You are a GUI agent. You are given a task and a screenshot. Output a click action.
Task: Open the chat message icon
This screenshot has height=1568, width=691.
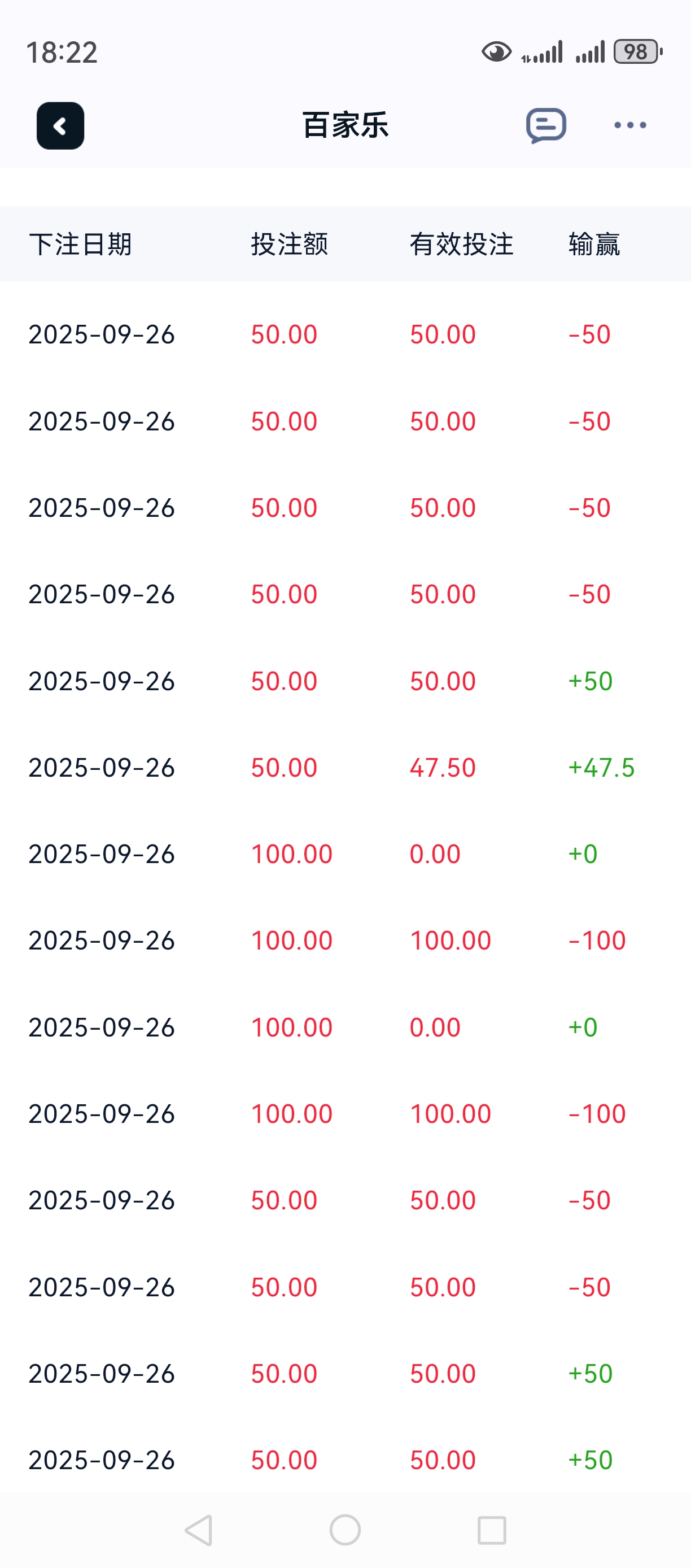[545, 125]
